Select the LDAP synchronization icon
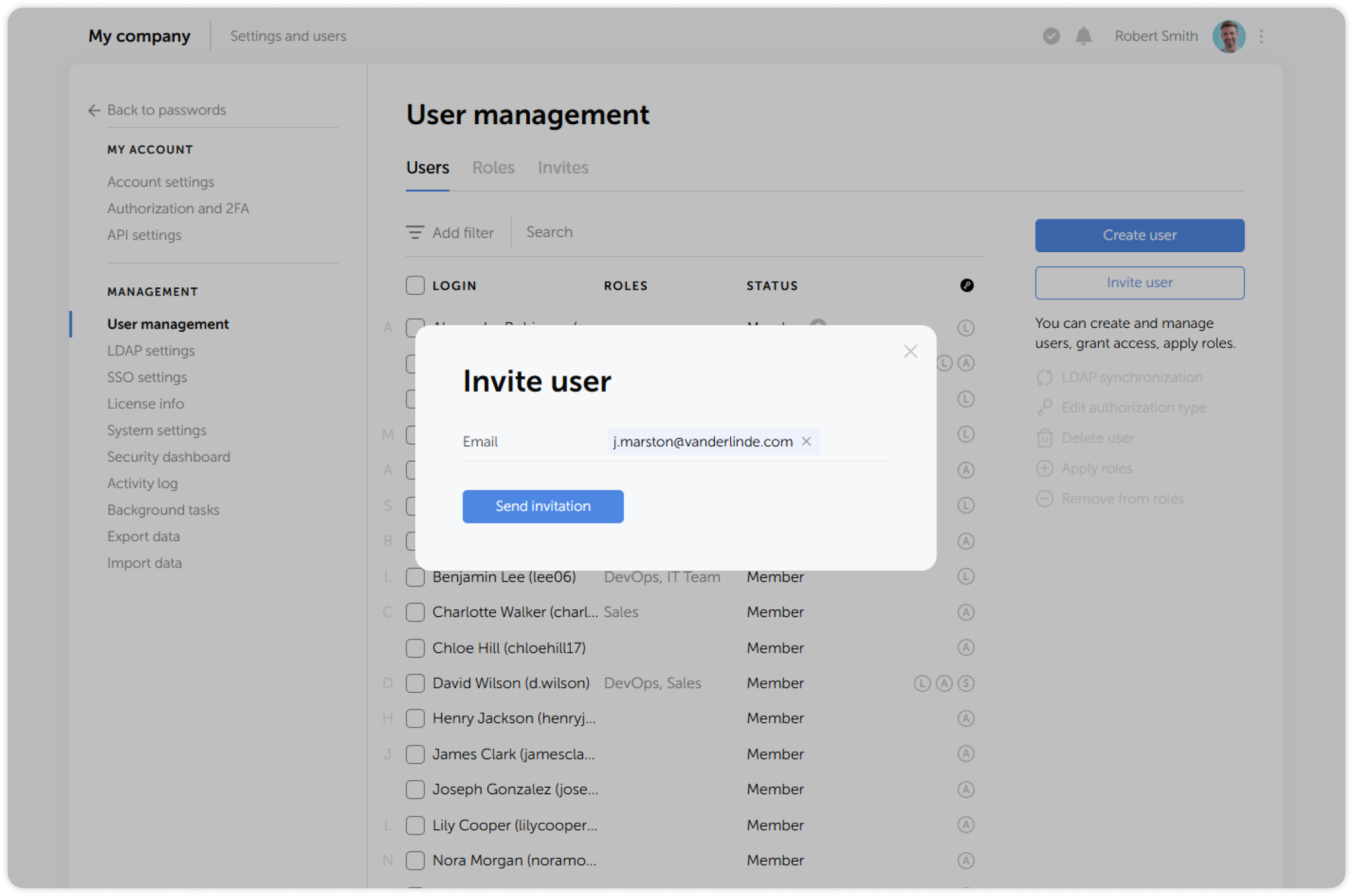The image size is (1353, 896). point(1045,377)
